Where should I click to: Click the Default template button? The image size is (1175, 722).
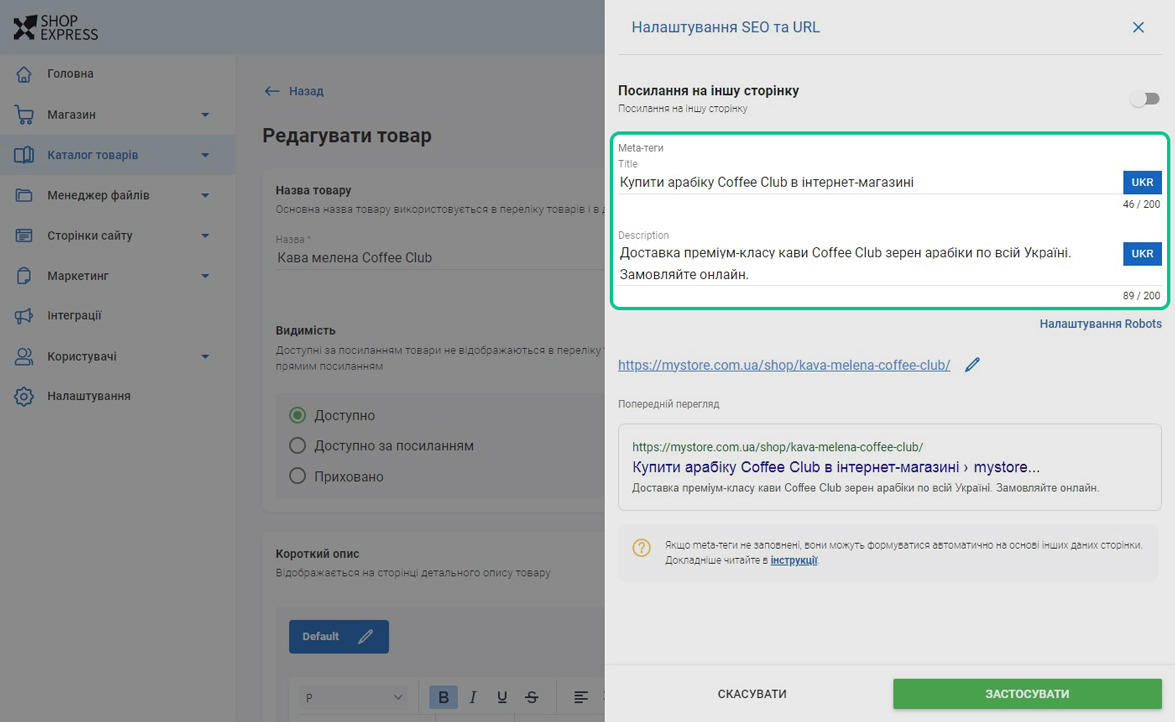tap(339, 637)
